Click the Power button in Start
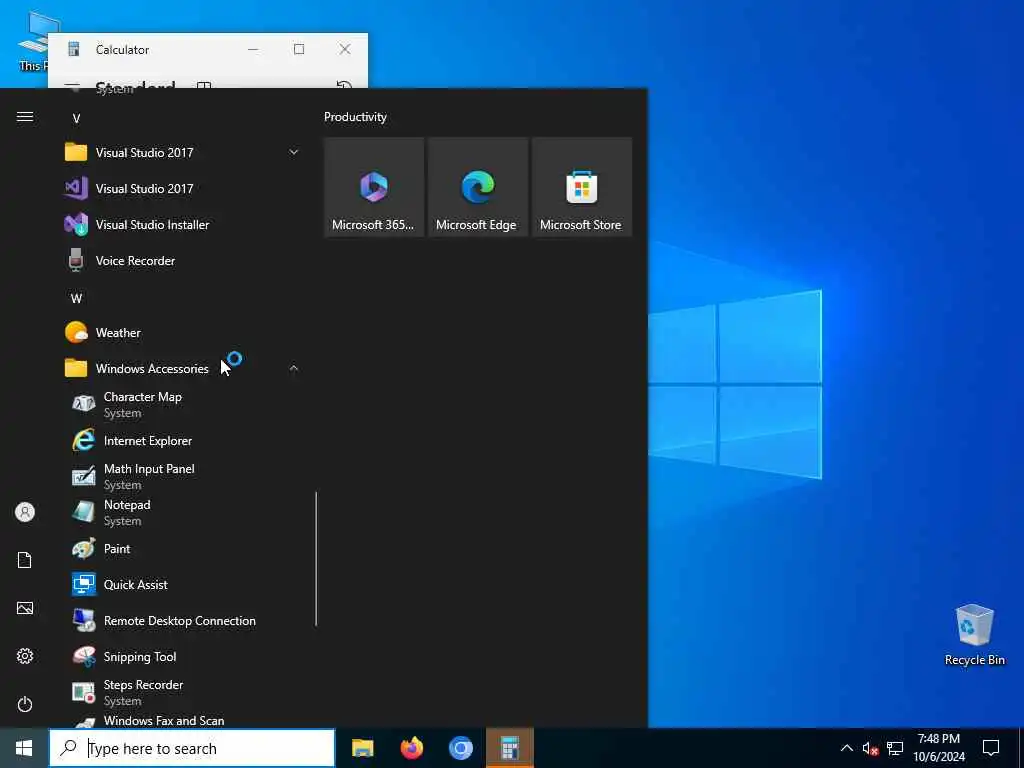 25,704
